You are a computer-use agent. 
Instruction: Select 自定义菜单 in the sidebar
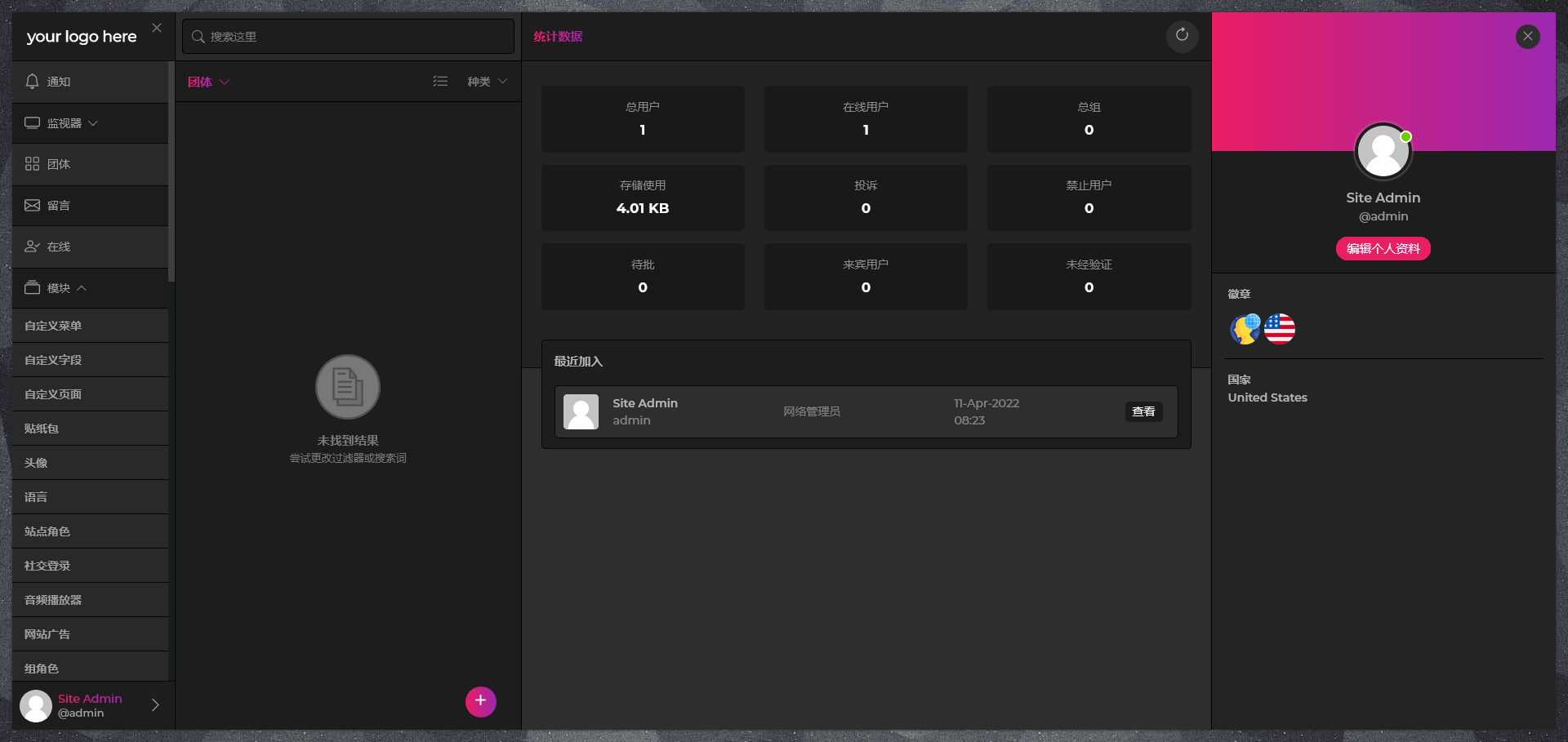(x=53, y=326)
